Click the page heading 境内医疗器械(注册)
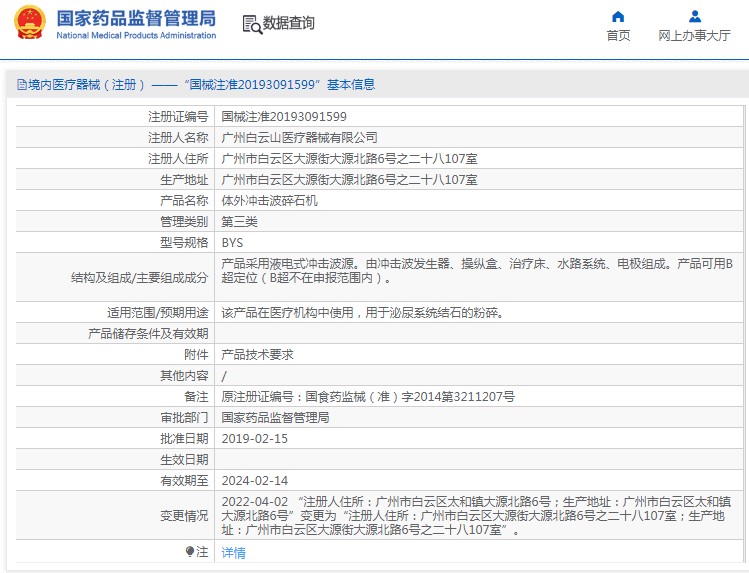The height and width of the screenshot is (573, 749). coord(86,85)
